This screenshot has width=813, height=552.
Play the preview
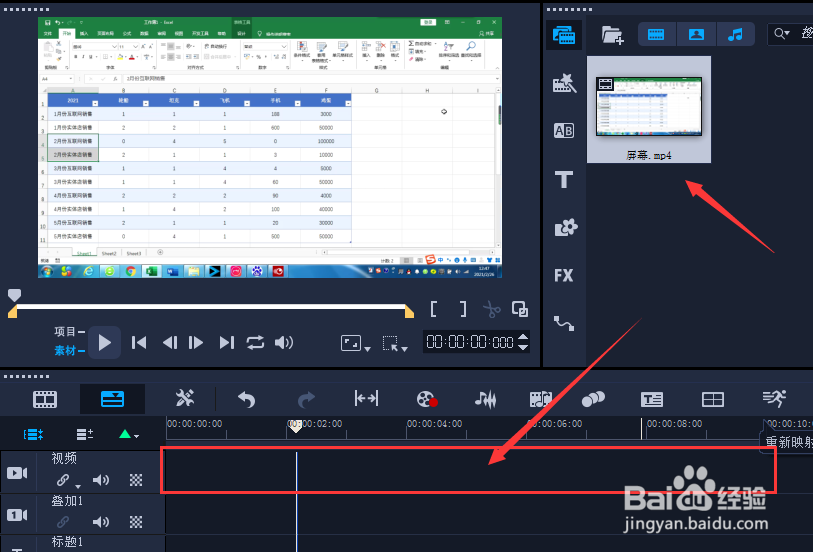(x=104, y=342)
